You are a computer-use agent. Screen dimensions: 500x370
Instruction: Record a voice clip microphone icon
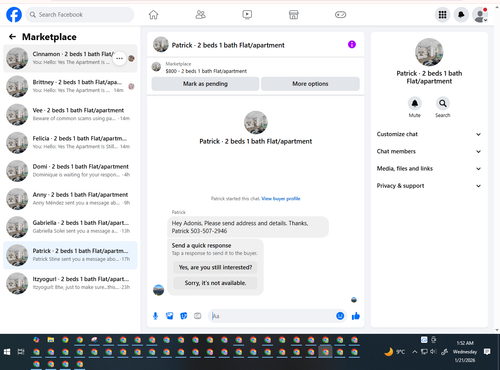coord(155,316)
